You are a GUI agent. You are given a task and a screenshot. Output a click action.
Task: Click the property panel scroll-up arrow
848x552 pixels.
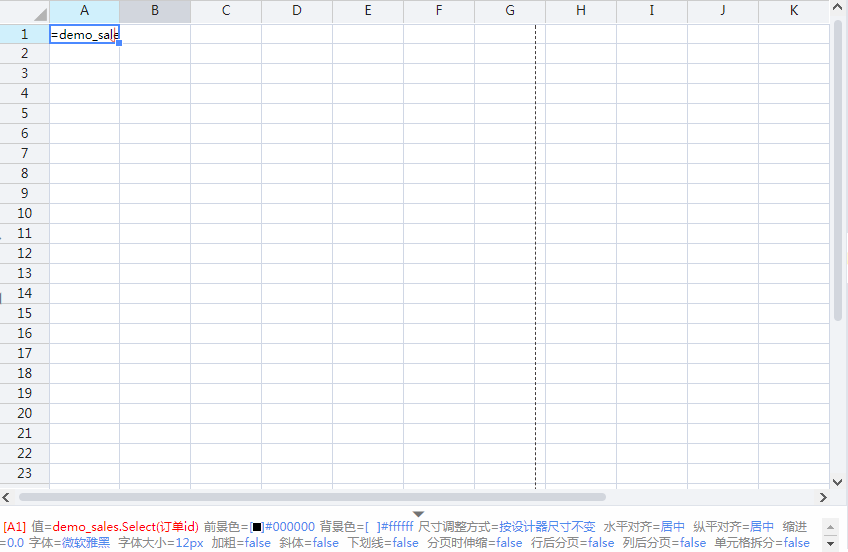(x=829, y=524)
